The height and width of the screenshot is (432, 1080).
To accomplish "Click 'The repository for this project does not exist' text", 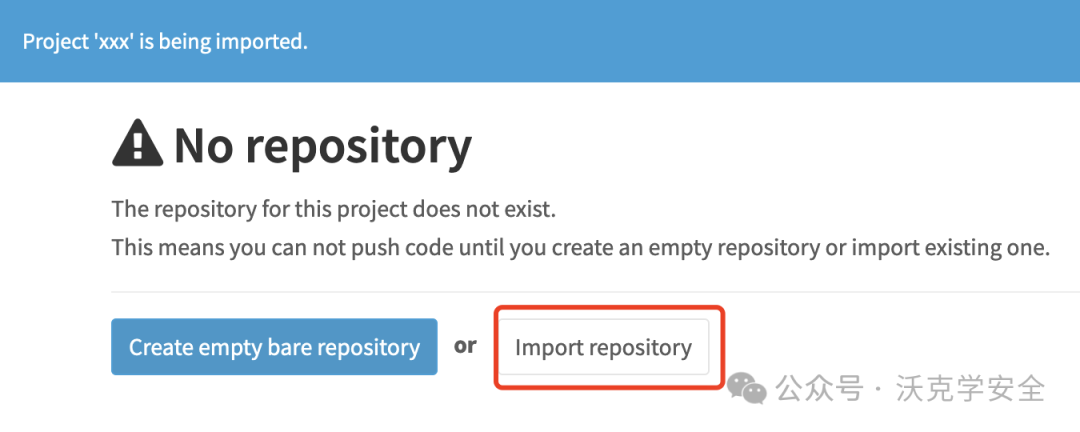I will tap(333, 209).
